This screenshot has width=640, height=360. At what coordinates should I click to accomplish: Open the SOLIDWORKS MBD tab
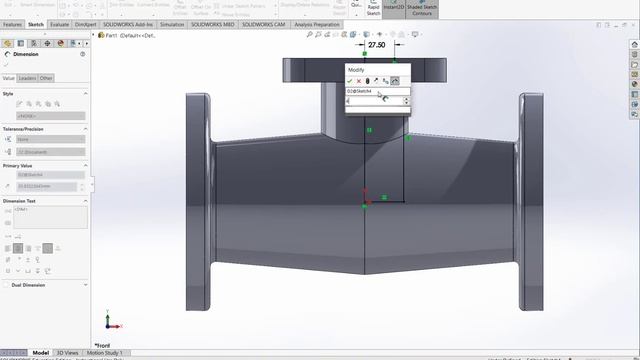213,24
